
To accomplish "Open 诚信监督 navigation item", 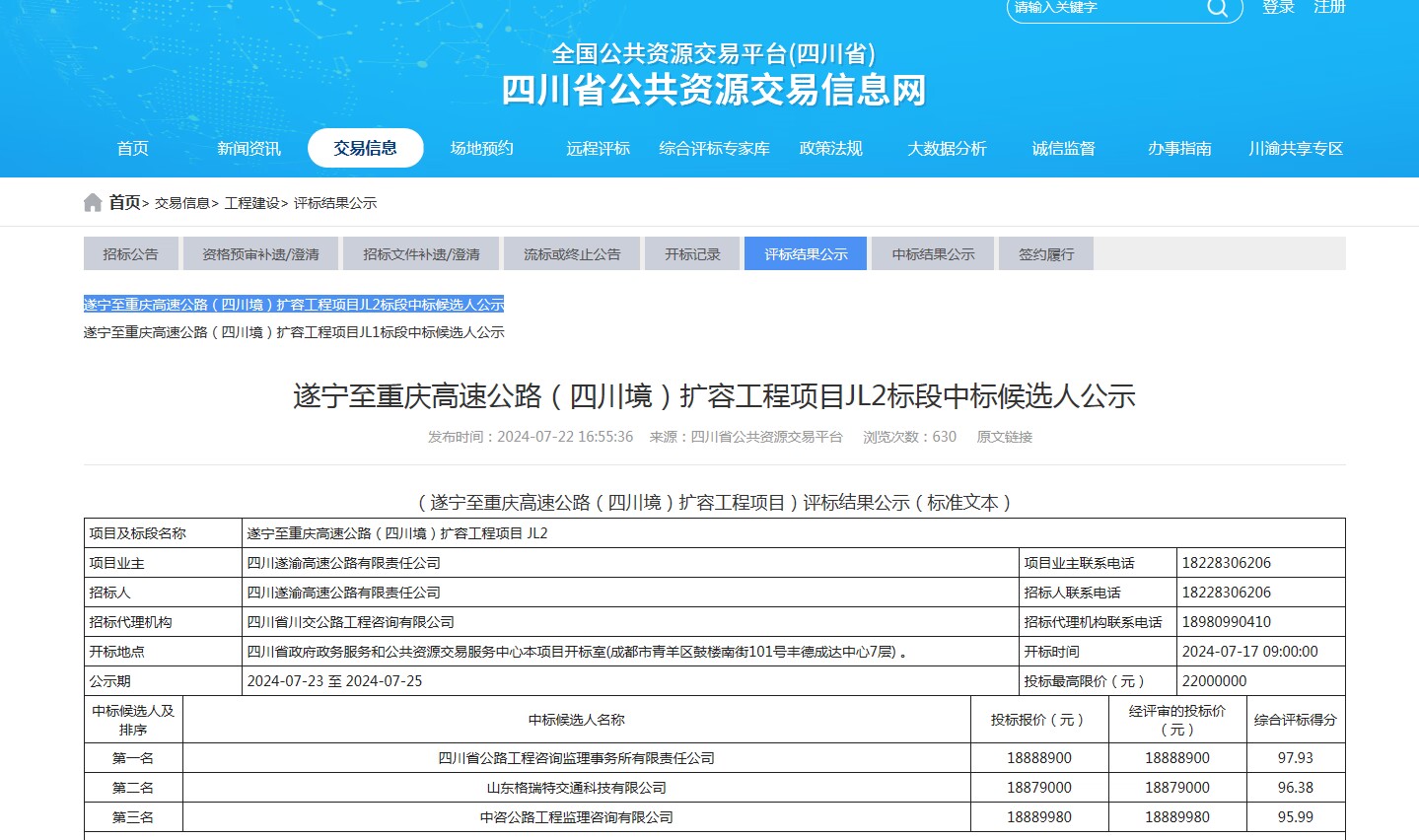I will point(1063,148).
